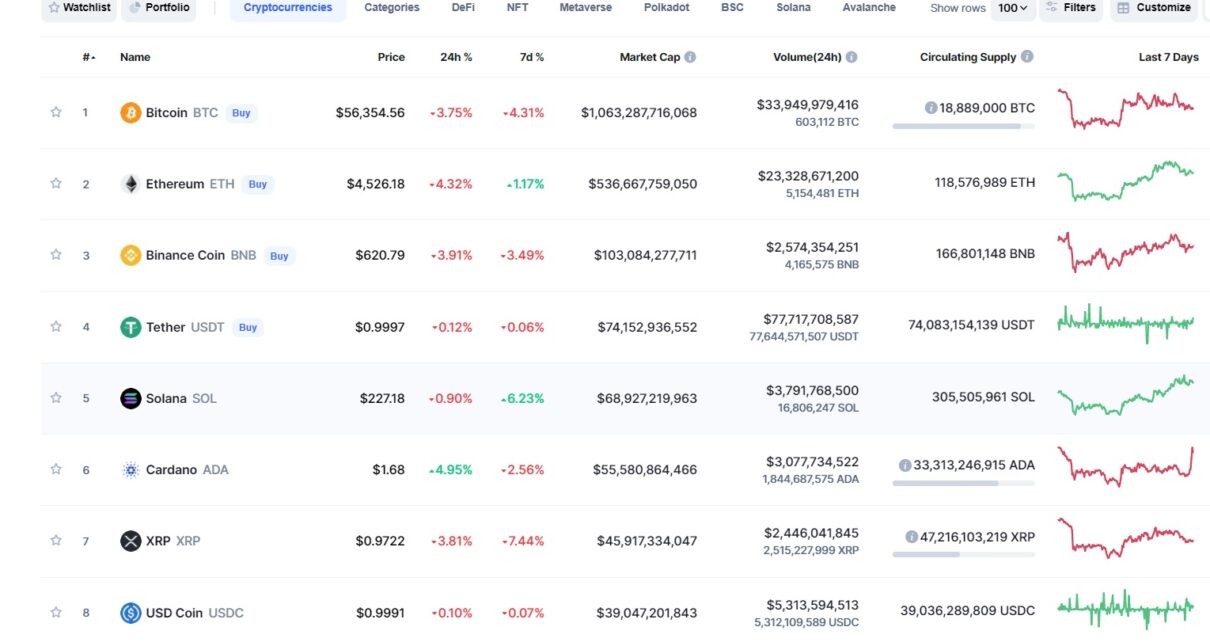The width and height of the screenshot is (1210, 642).
Task: Sort by the 24h % column header
Action: coord(456,57)
